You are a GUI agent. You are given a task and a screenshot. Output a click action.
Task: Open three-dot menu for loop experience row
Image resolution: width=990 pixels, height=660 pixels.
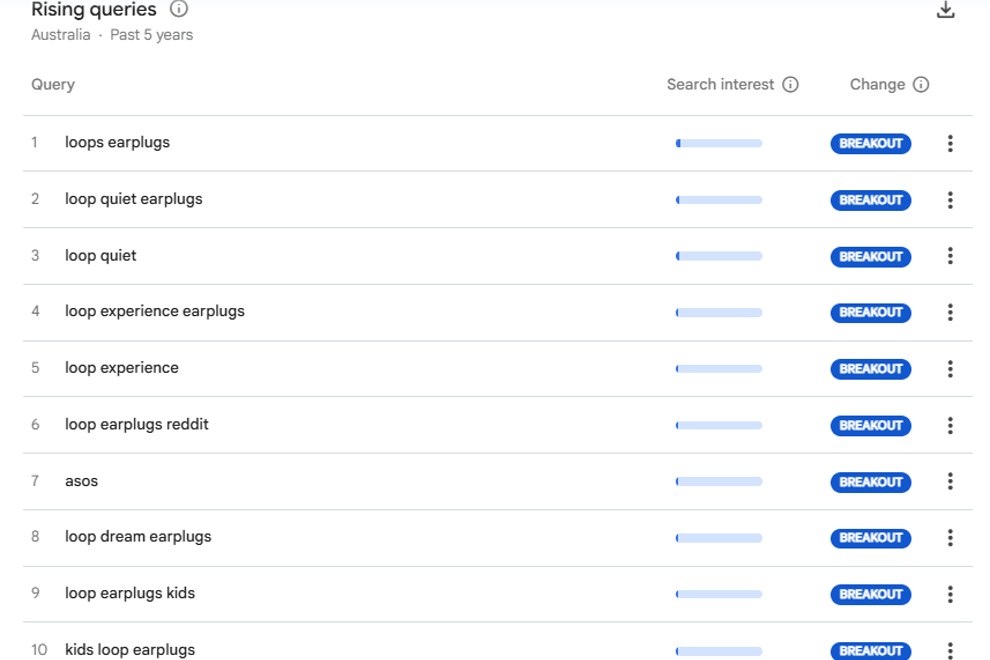[x=950, y=369]
